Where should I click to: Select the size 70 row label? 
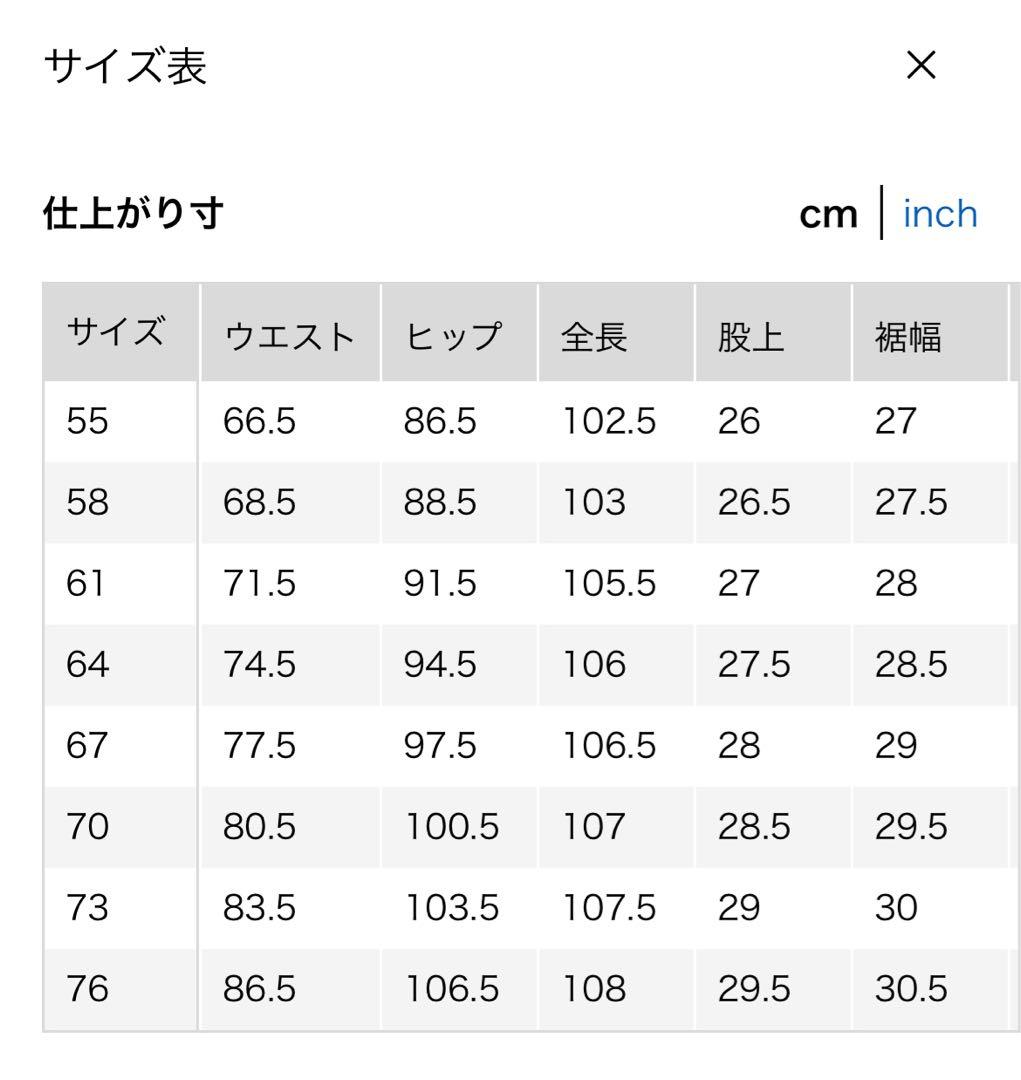pyautogui.click(x=87, y=827)
